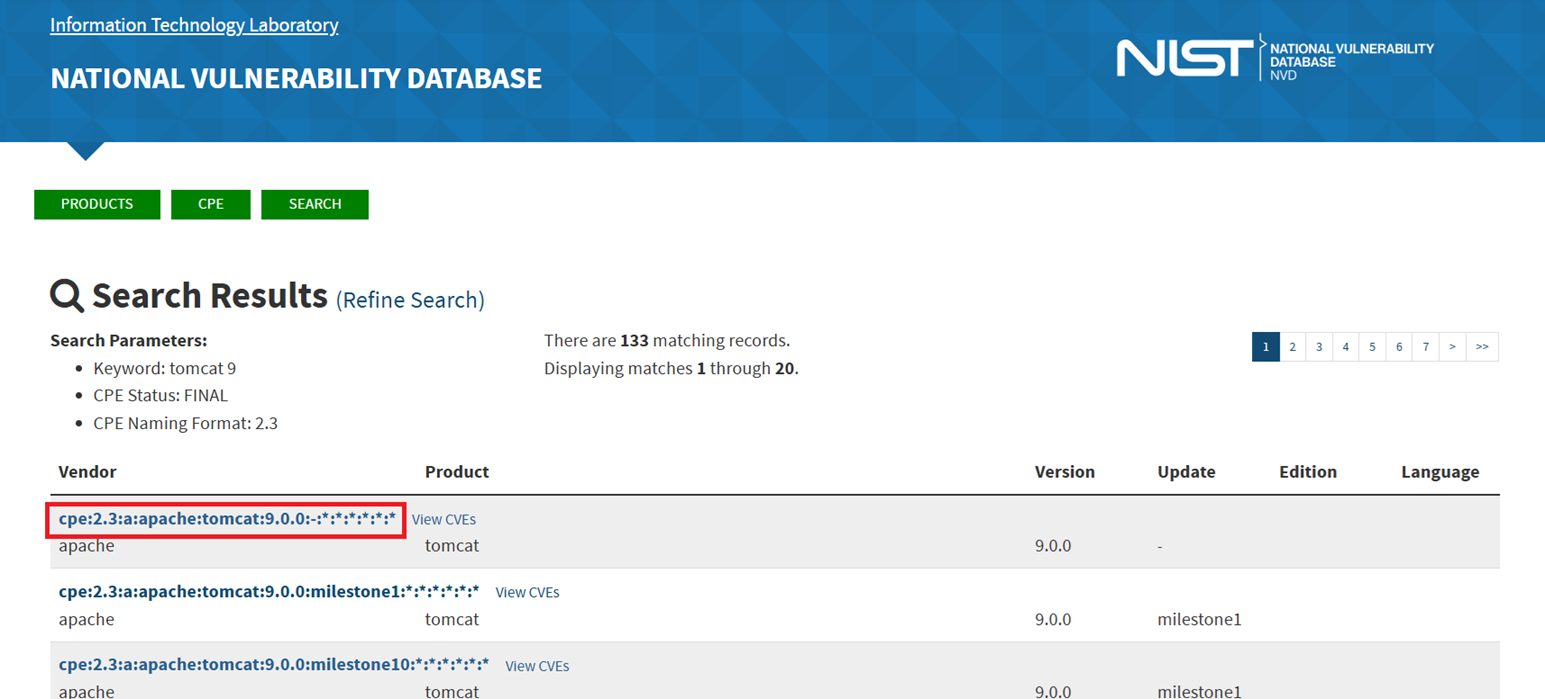The height and width of the screenshot is (699, 1545).
Task: Open the tomcat 9.0.0 base CPE link
Action: [227, 519]
